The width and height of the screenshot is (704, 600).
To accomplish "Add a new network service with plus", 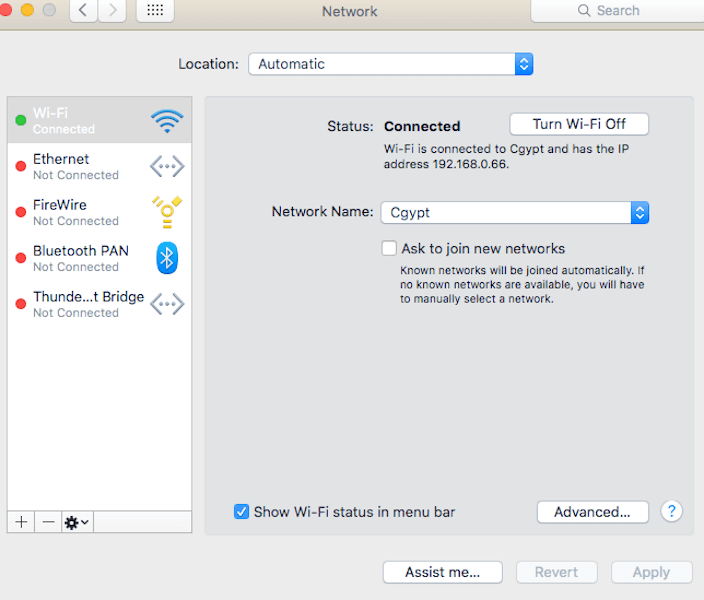I will [21, 522].
